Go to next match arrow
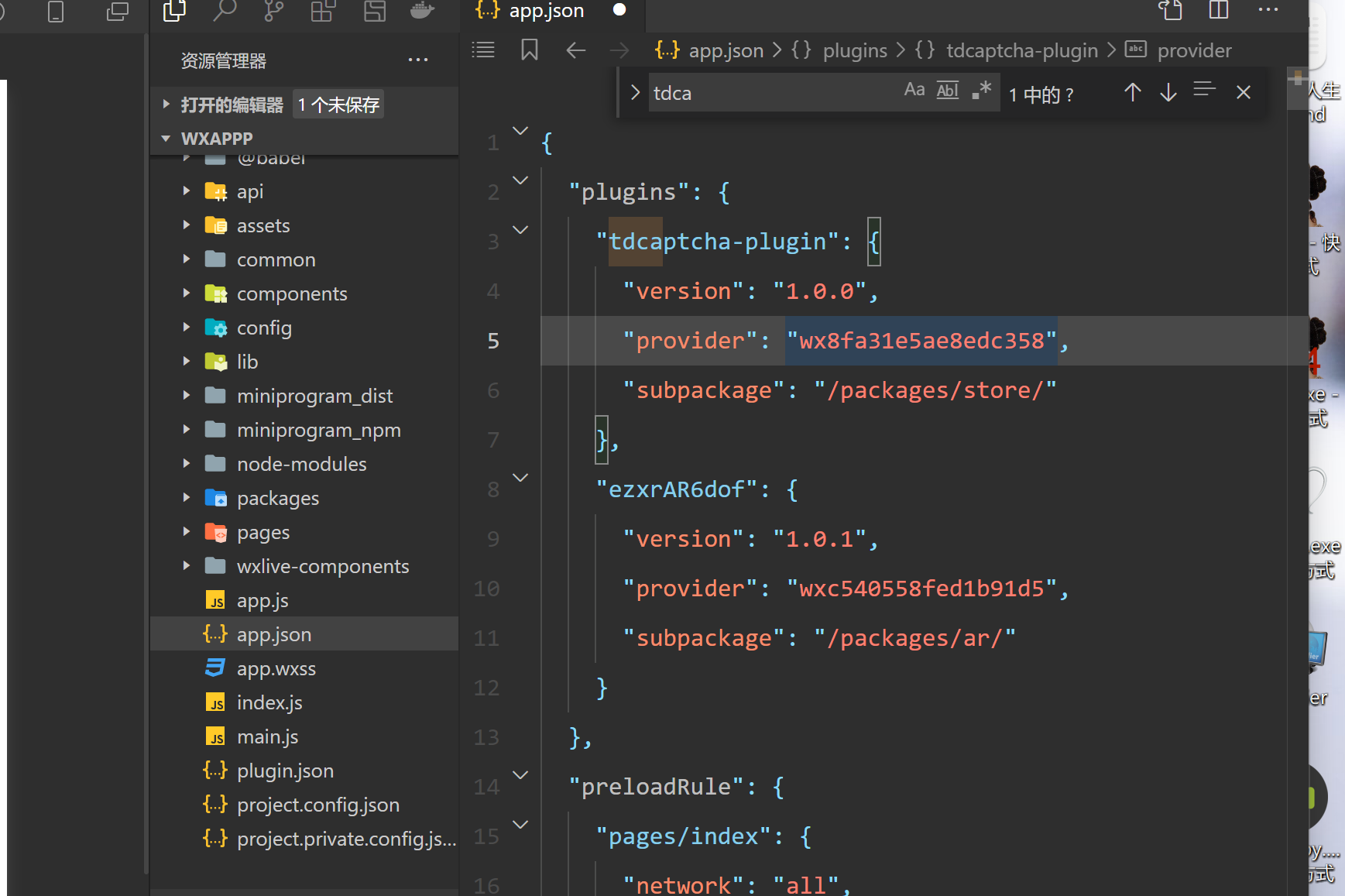1345x896 pixels. click(x=1168, y=92)
